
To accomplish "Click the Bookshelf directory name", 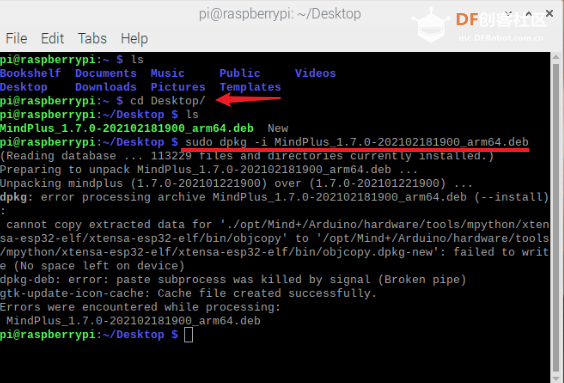I will [x=31, y=73].
